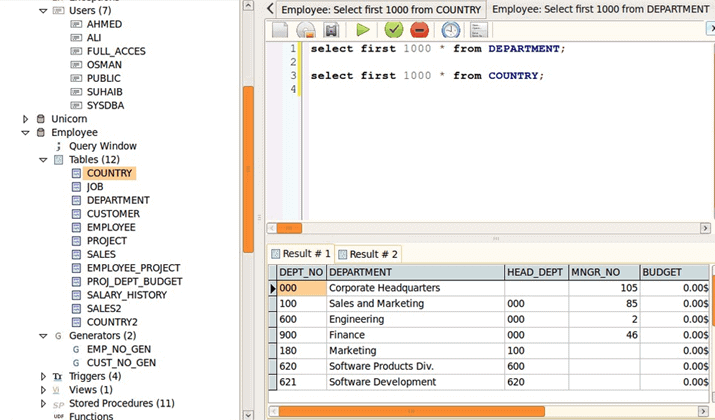Viewport: 715px width, 420px height.
Task: Click the EMPLOYEE table icon
Action: [76, 228]
